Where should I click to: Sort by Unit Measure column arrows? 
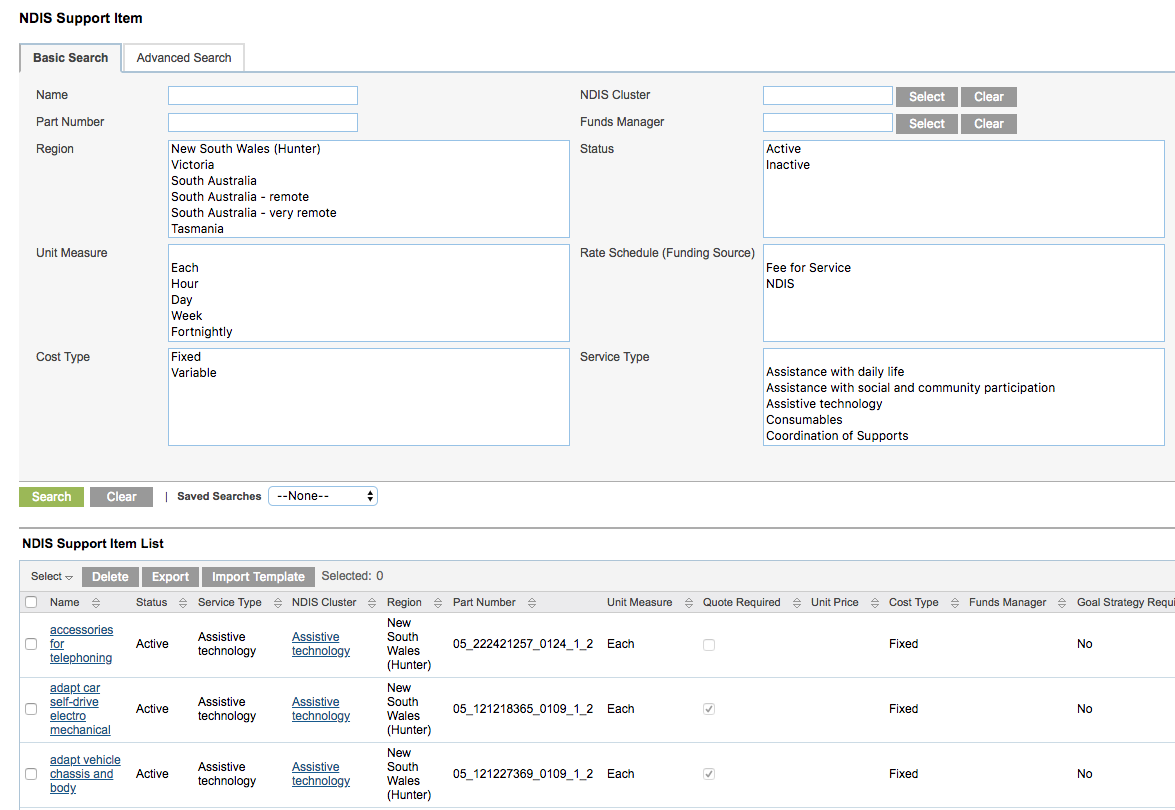[689, 602]
